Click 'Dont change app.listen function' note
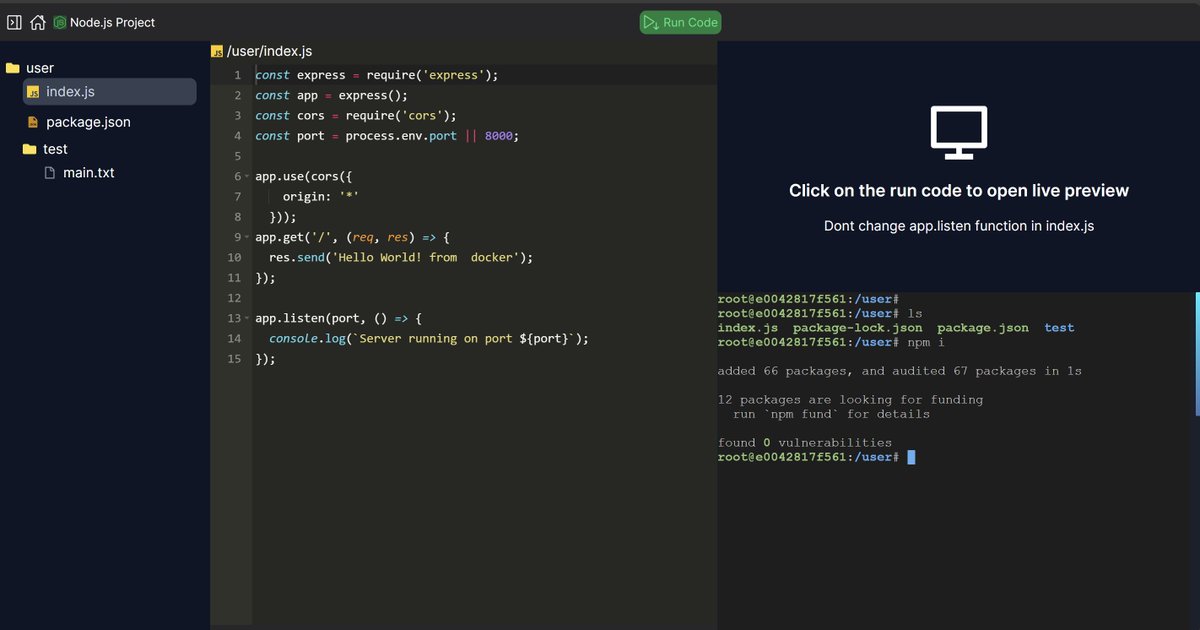The height and width of the screenshot is (630, 1200). (959, 226)
